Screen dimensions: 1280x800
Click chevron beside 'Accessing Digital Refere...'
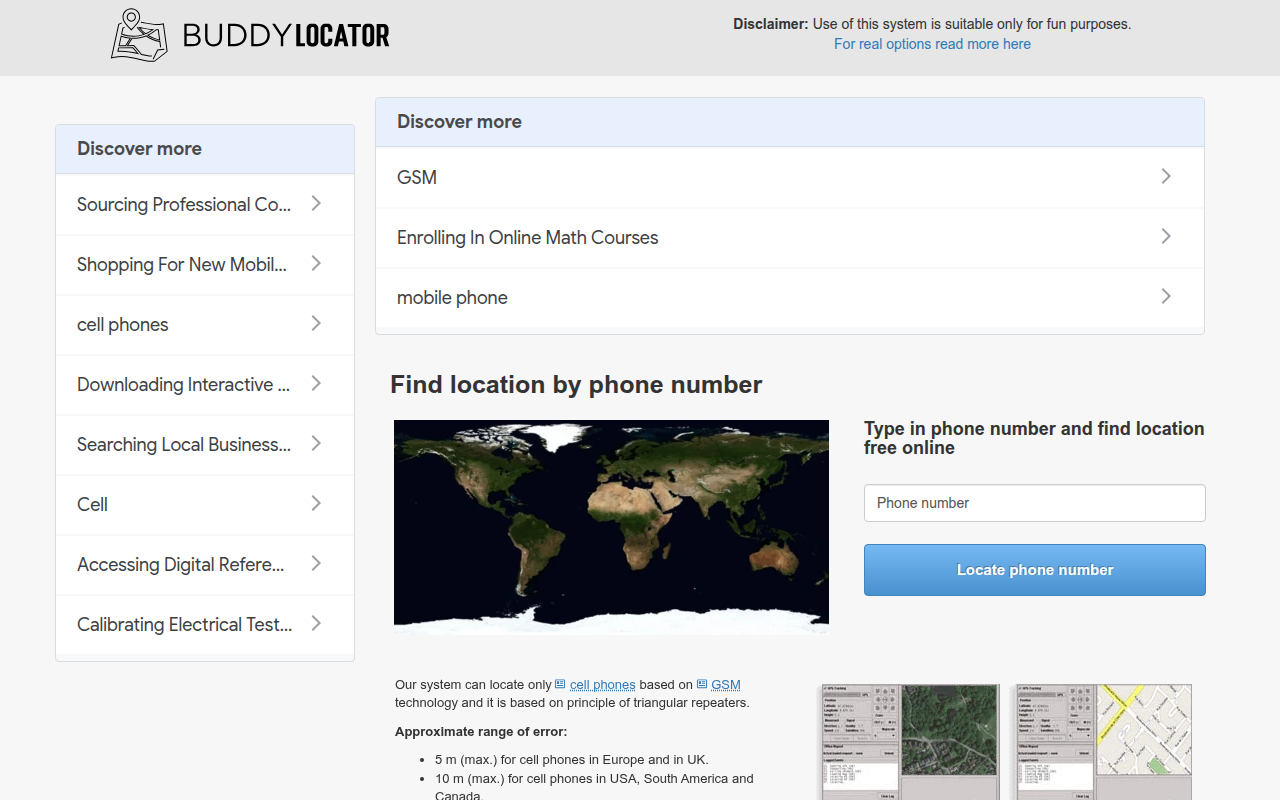(316, 563)
